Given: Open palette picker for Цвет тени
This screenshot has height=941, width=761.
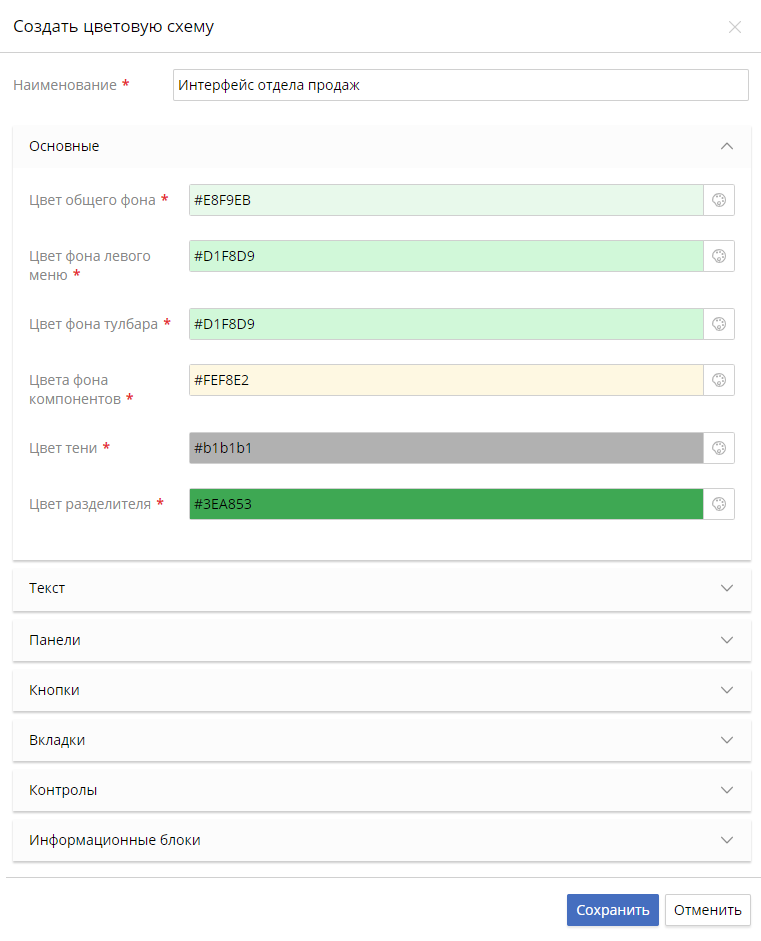Looking at the screenshot, I should (x=718, y=448).
